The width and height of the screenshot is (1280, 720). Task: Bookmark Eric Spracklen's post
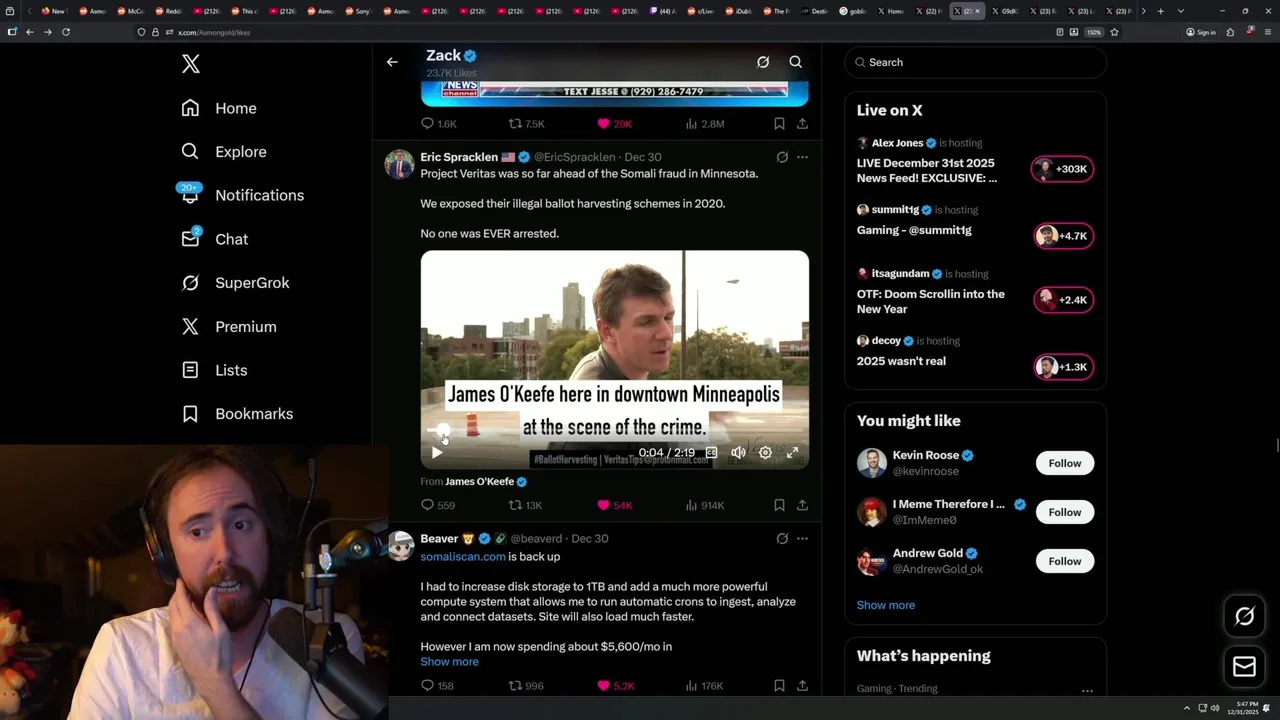coord(779,505)
